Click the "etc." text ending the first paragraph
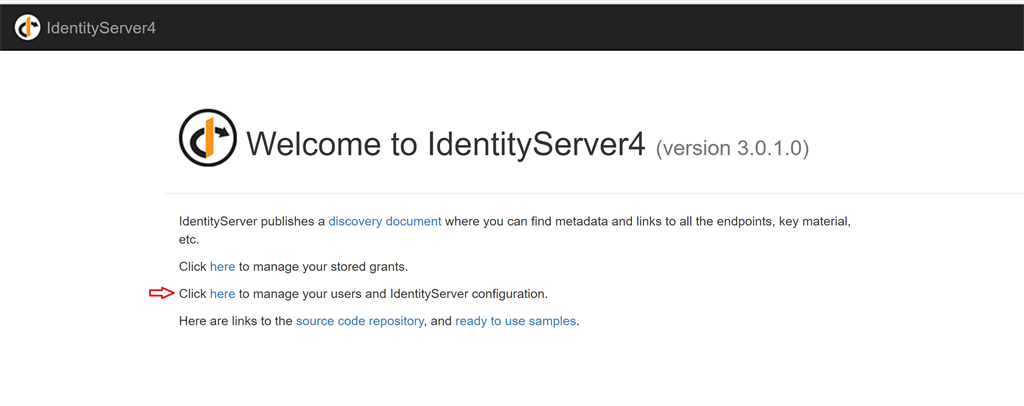 189,240
